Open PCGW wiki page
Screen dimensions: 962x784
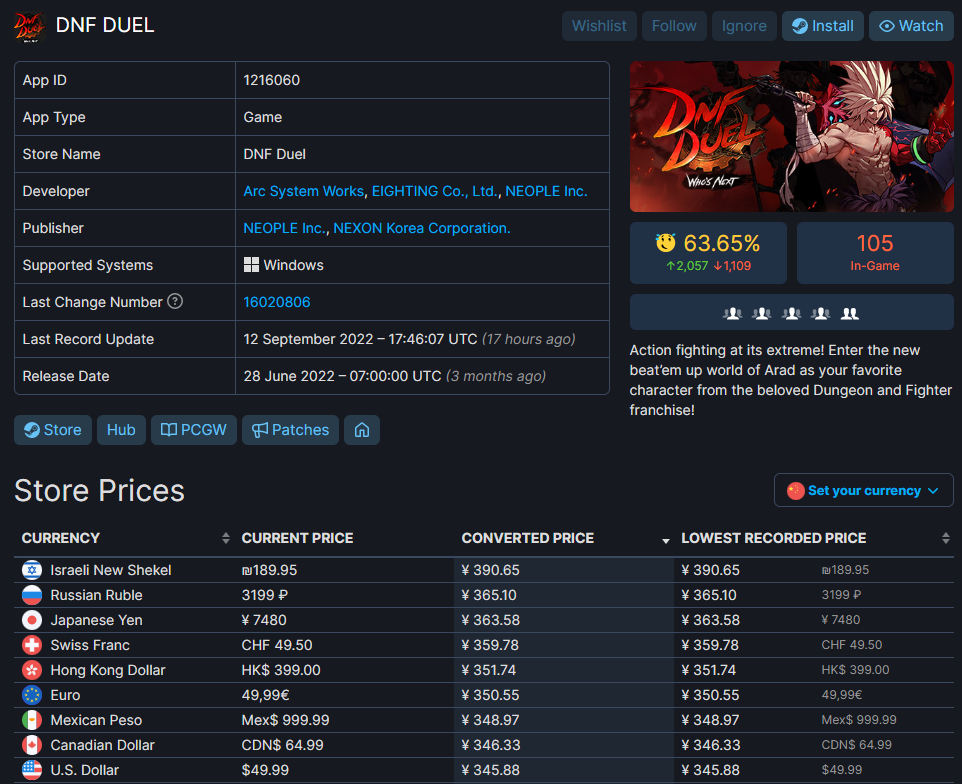coord(193,430)
